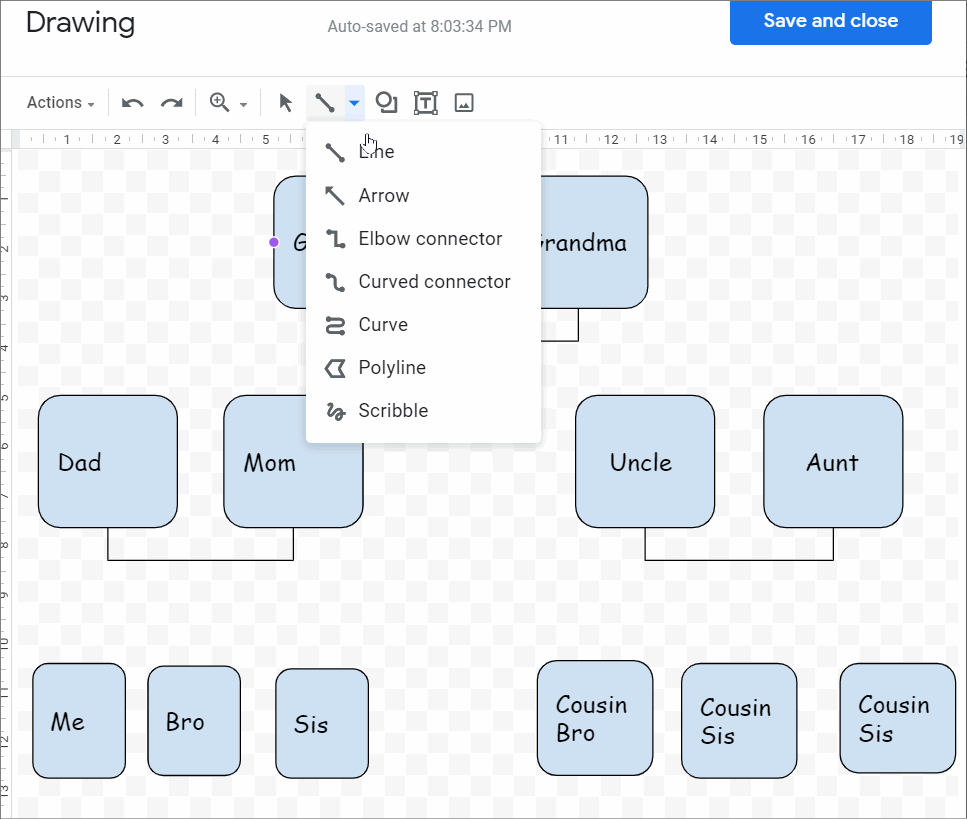This screenshot has height=819, width=967.
Task: Open the Shape tool
Action: point(386,102)
